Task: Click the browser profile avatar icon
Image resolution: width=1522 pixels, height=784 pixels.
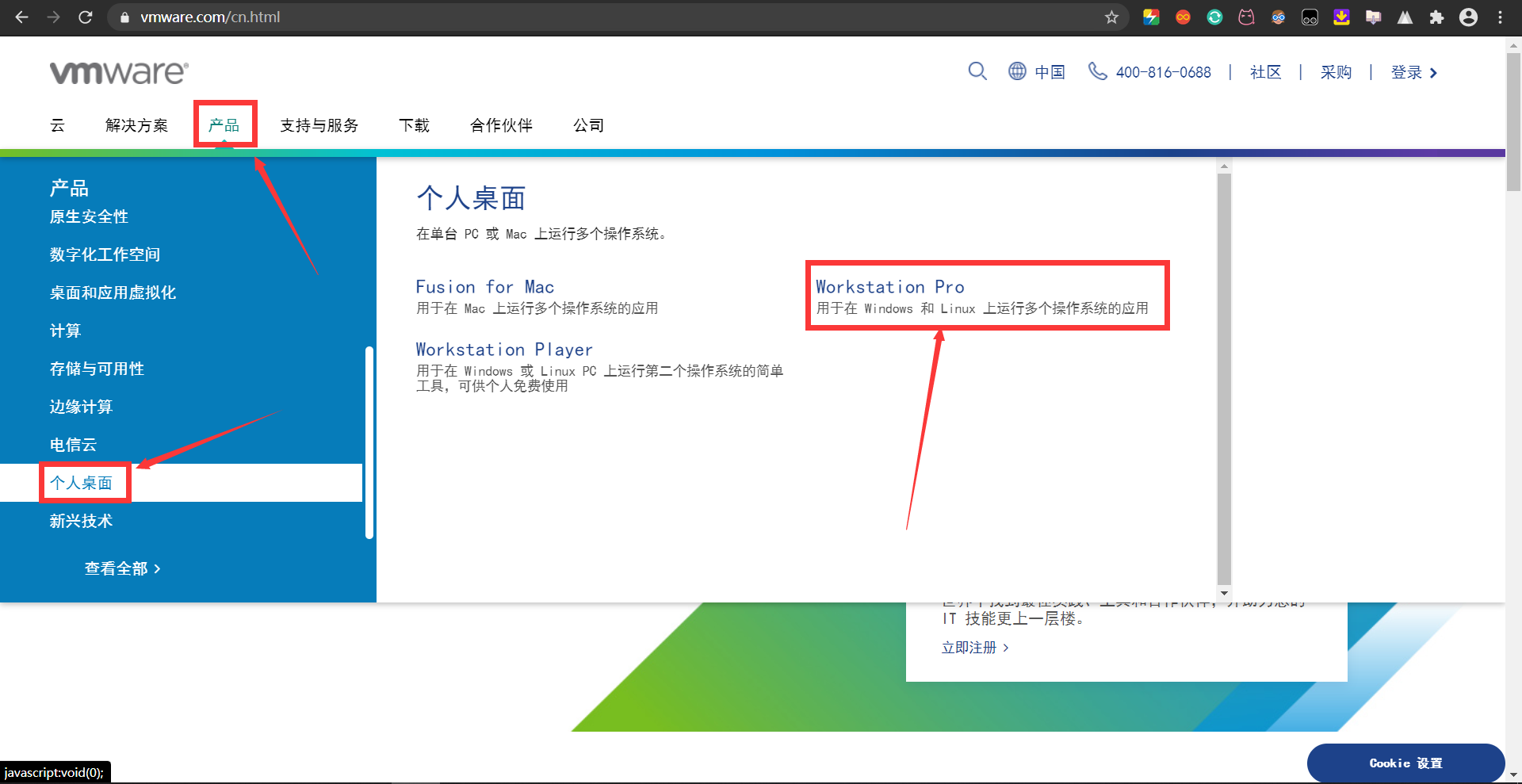Action: point(1468,17)
